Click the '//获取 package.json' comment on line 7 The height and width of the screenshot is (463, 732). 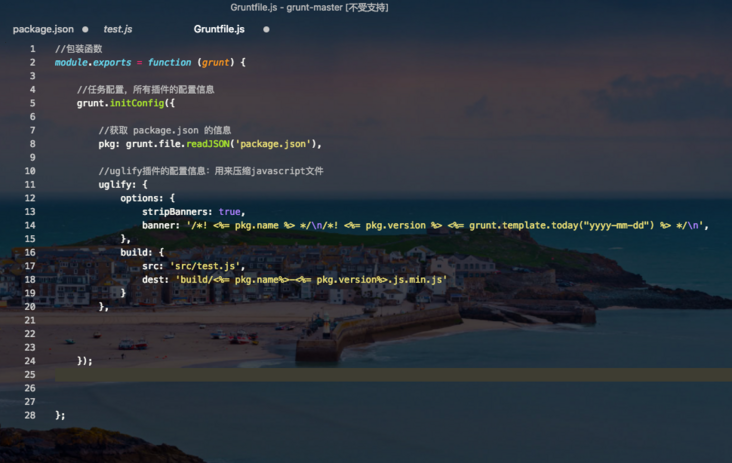click(x=148, y=130)
